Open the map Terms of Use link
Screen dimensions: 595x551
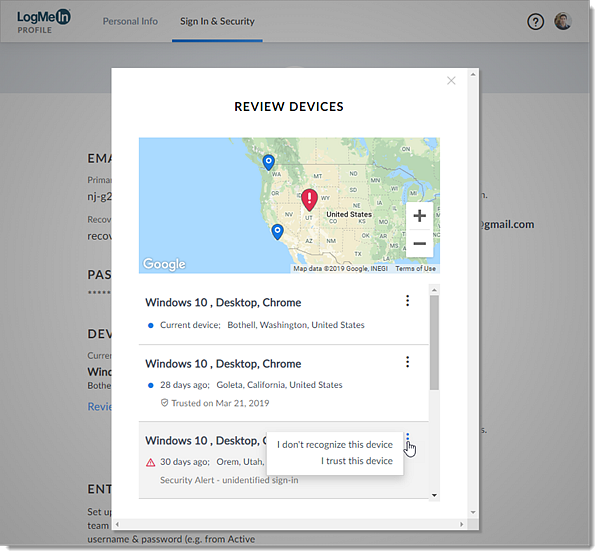coord(416,269)
